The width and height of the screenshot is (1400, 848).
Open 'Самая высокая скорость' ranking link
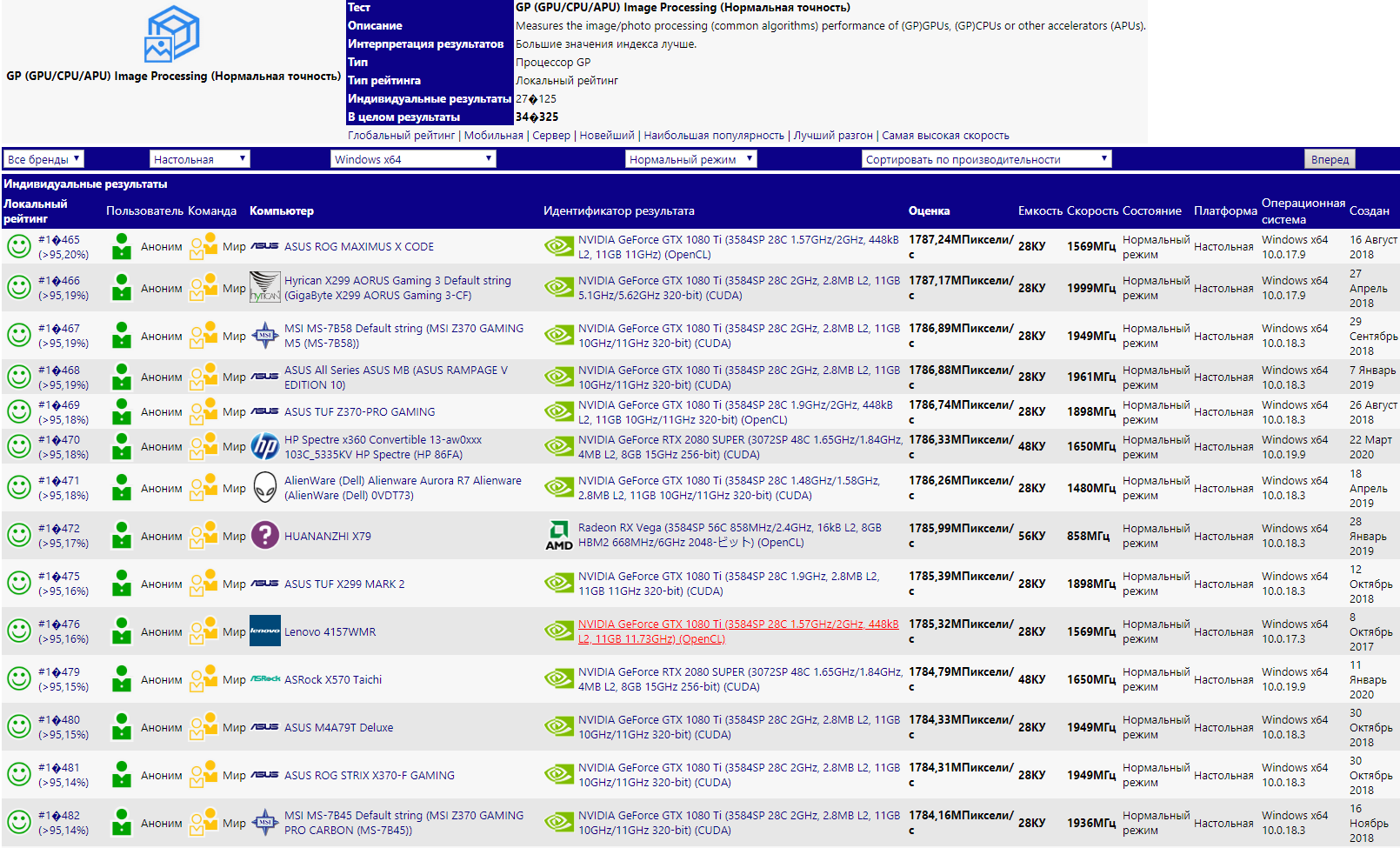coord(945,135)
